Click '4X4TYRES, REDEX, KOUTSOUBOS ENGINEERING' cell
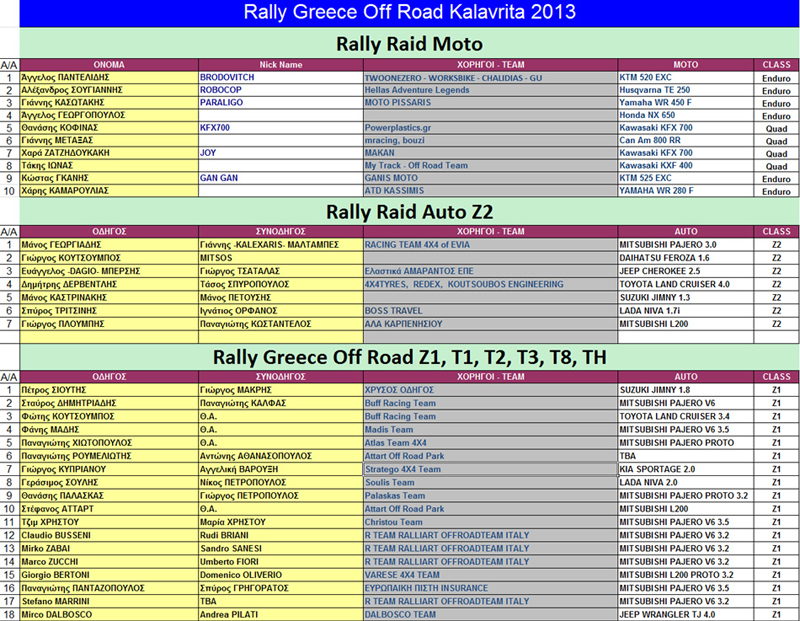Image resolution: width=800 pixels, height=621 pixels. (490, 284)
